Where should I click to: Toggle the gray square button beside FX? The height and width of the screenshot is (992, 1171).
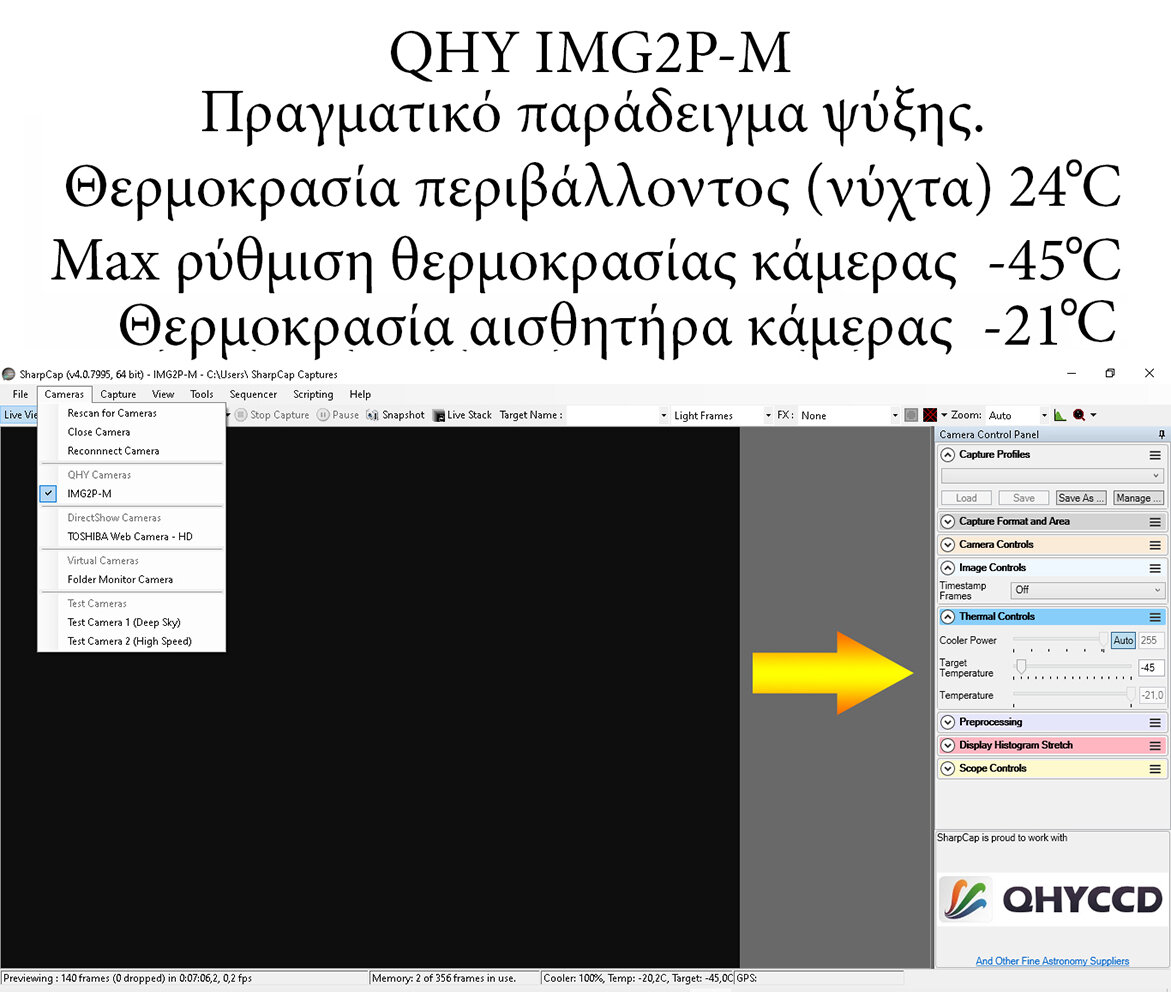click(x=911, y=415)
